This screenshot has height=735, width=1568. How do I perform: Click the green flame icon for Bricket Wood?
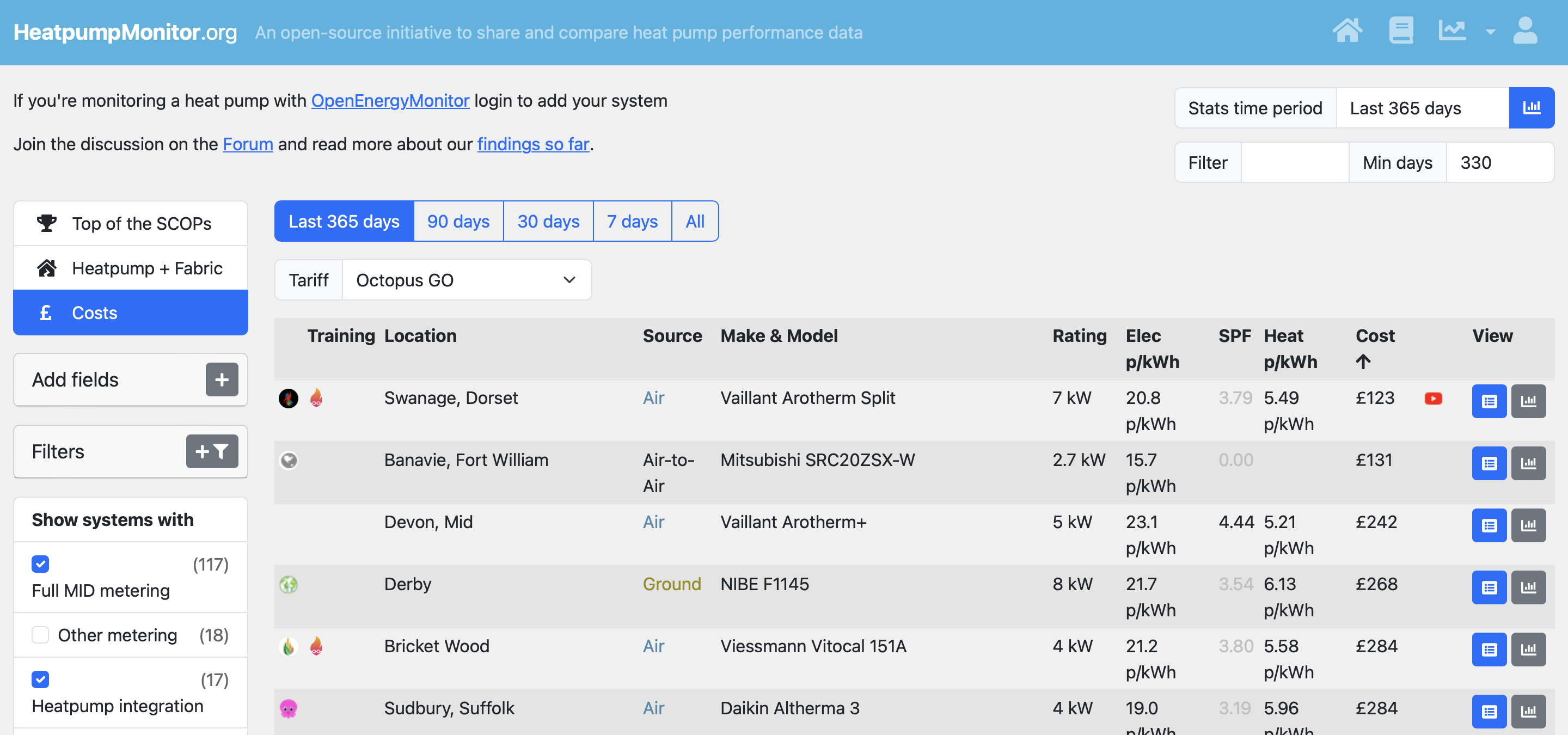289,647
